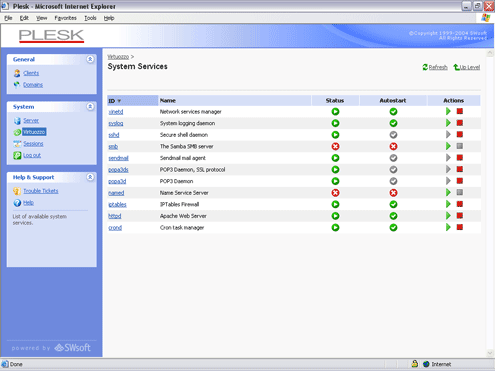
Task: Click the Sessions icon in the System panel
Action: [17, 144]
